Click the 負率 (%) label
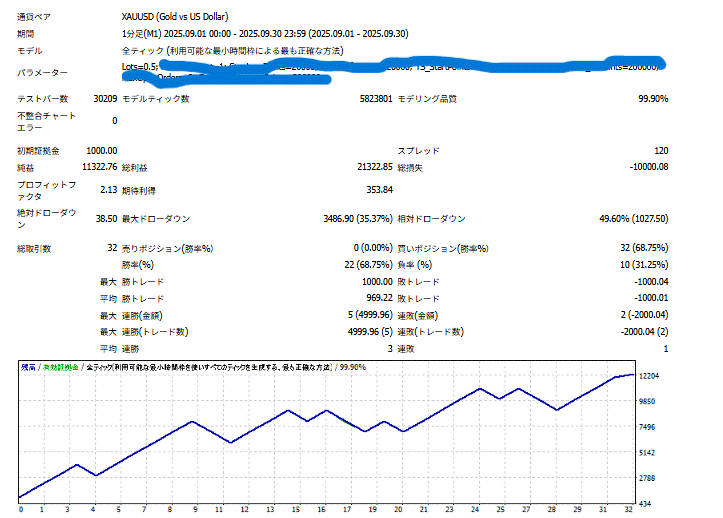723x518 pixels. point(415,265)
